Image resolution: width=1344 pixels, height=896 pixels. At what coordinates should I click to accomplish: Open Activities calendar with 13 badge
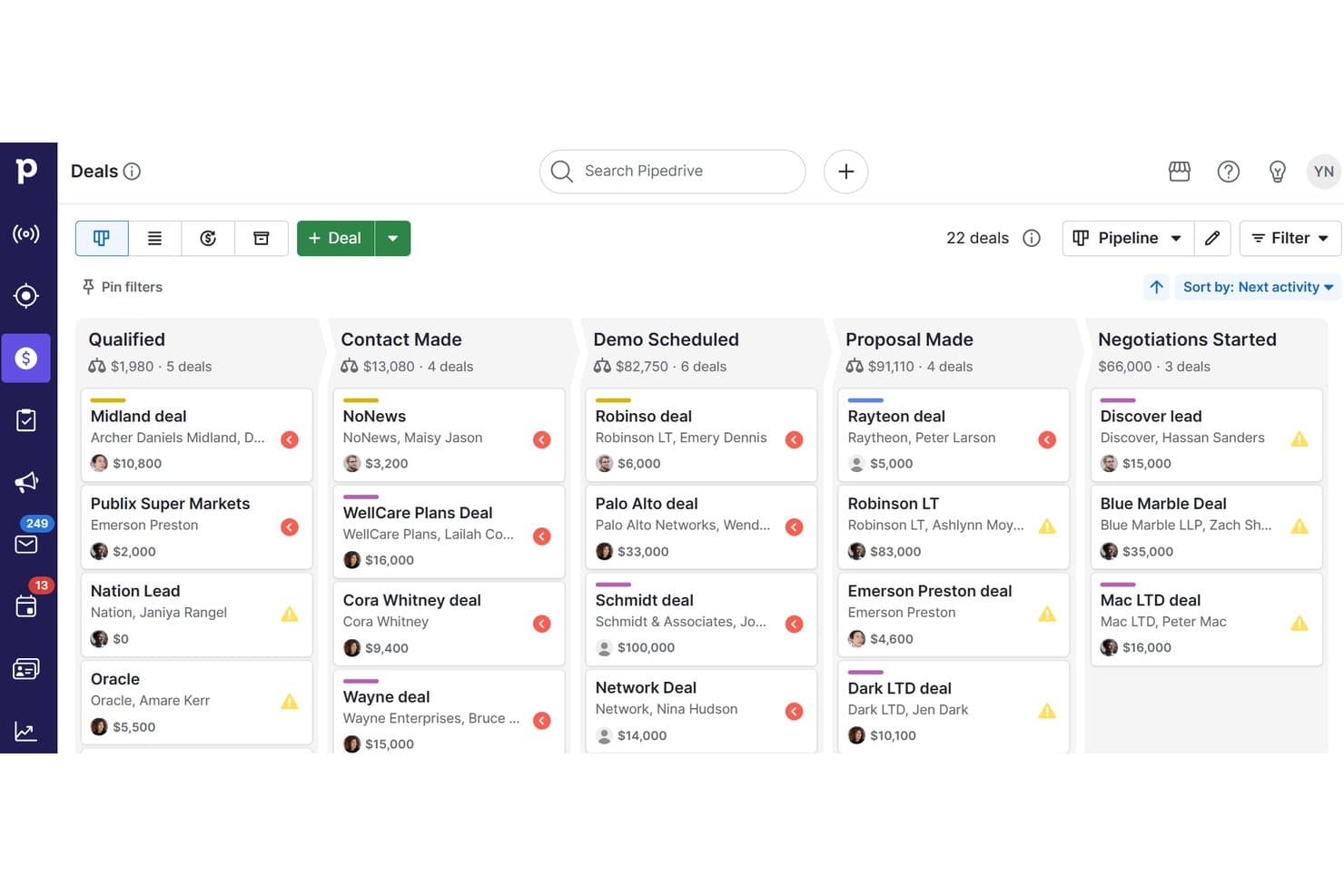coord(26,606)
